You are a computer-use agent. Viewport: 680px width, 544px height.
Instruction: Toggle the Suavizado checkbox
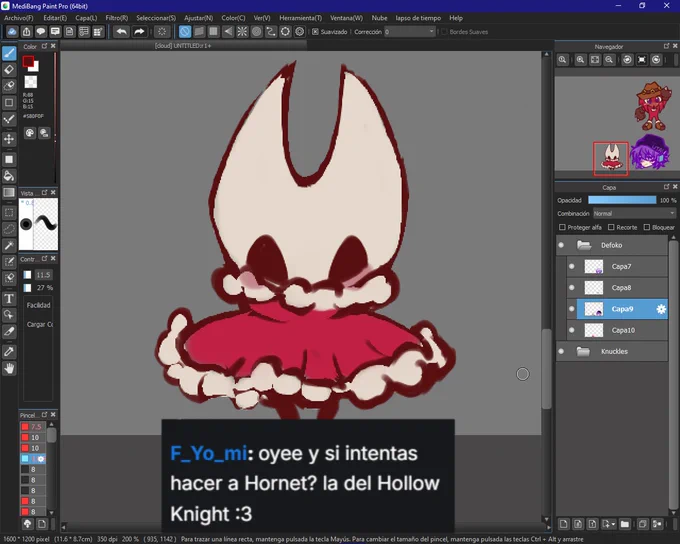[315, 32]
